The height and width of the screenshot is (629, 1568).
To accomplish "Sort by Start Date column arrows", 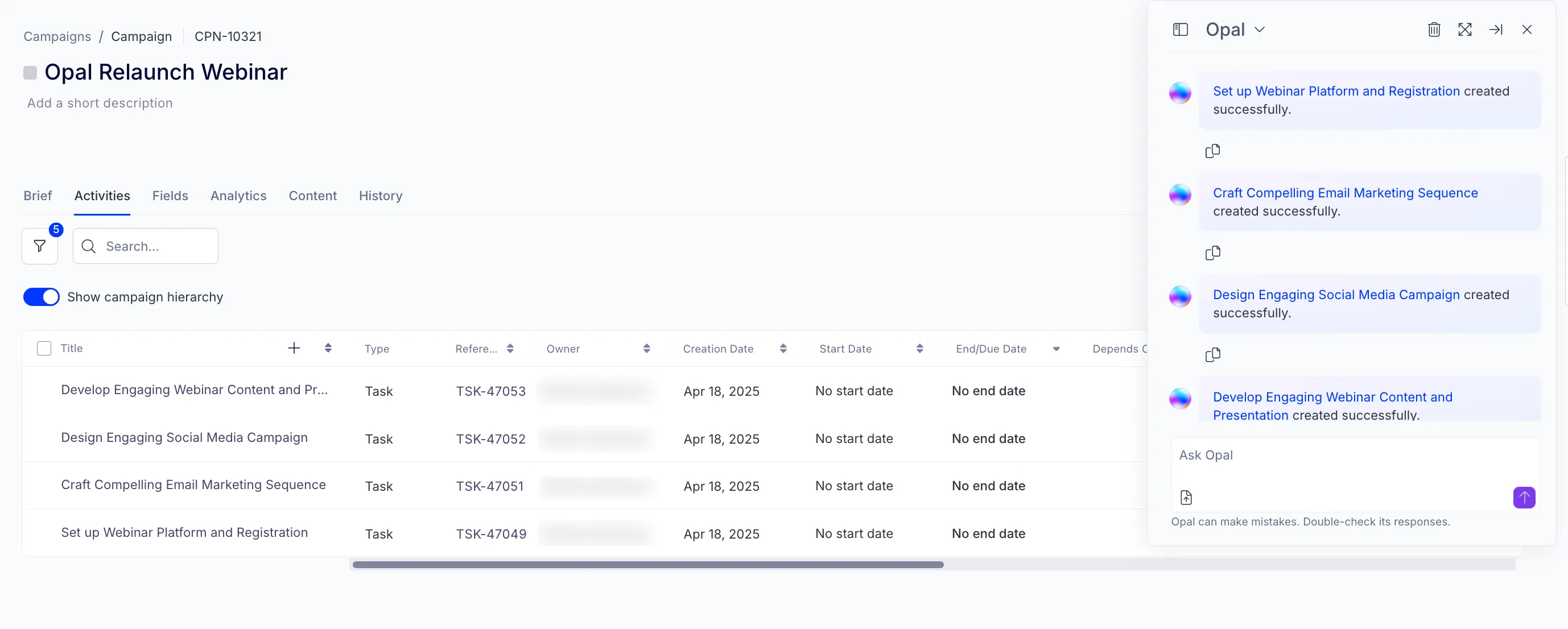I will 920,349.
